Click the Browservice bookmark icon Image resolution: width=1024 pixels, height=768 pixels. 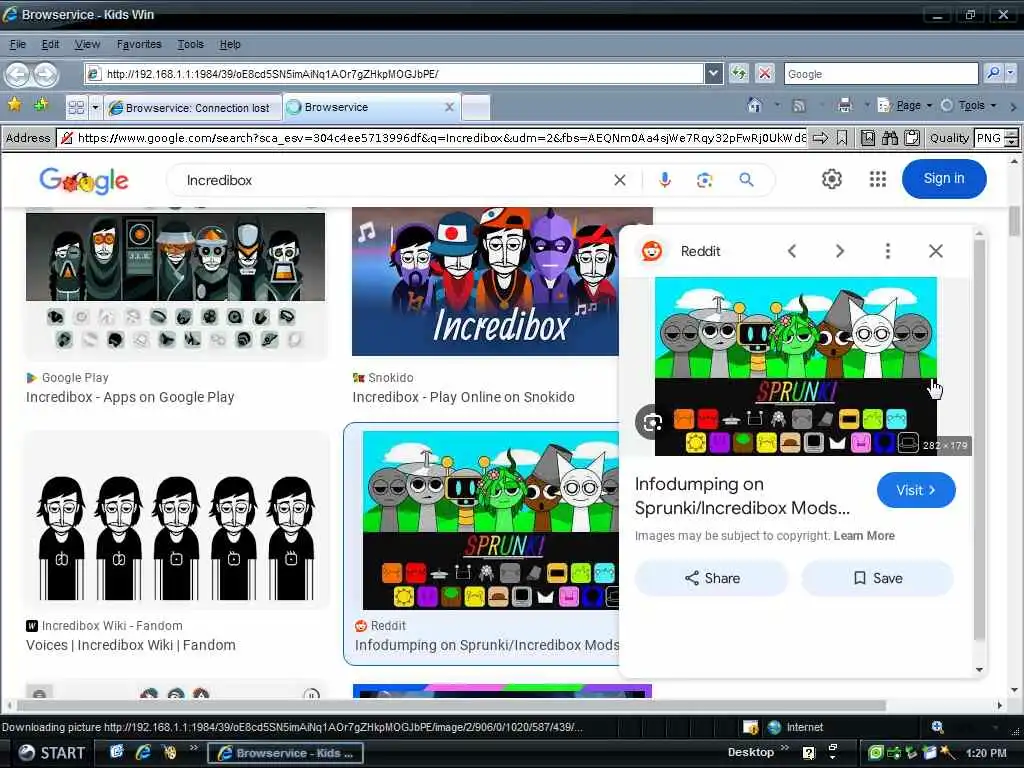click(842, 138)
